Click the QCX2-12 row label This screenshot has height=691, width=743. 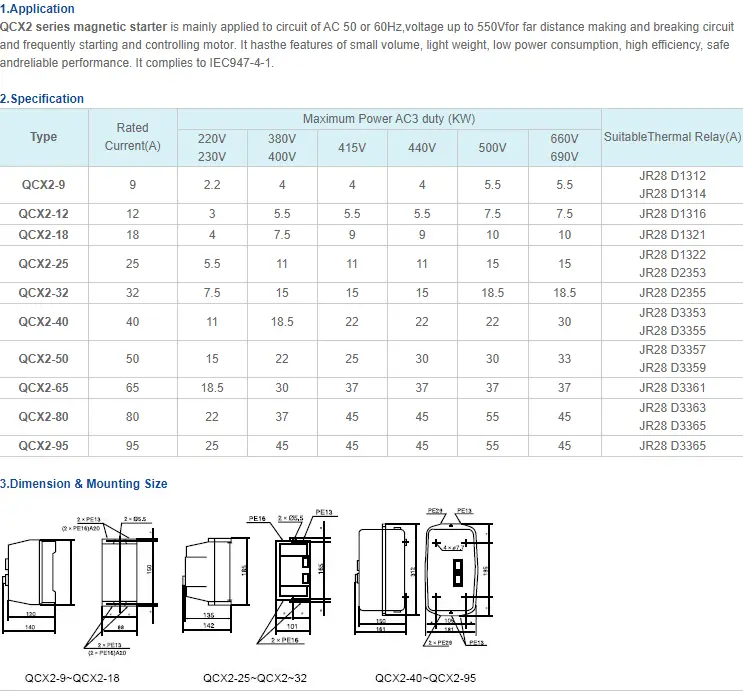tap(44, 214)
